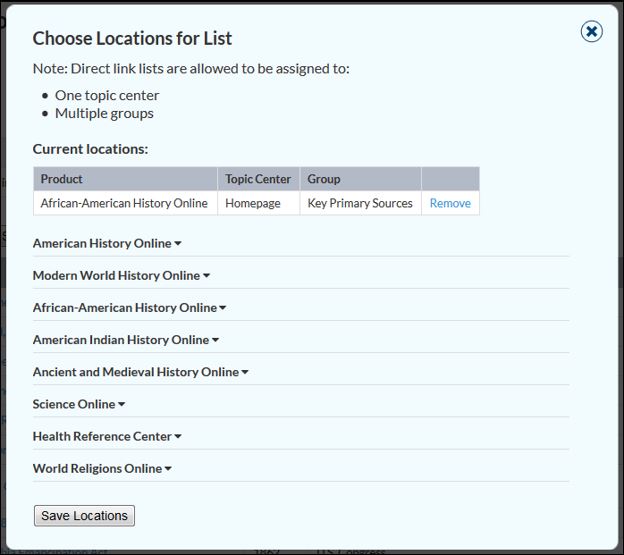Click the Product column header
624x555 pixels.
click(125, 179)
